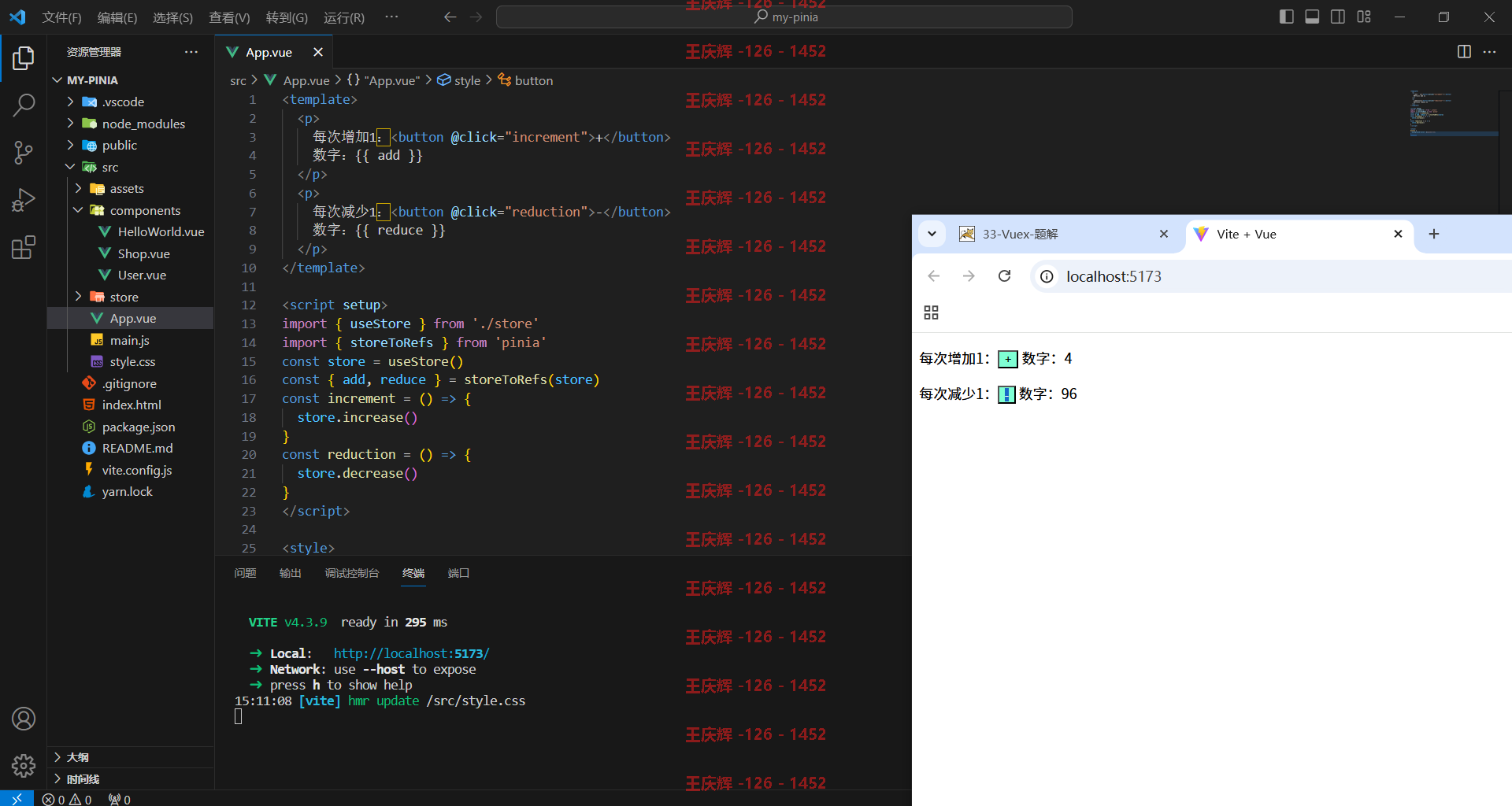
Task: Open main.js file
Action: pyautogui.click(x=129, y=340)
